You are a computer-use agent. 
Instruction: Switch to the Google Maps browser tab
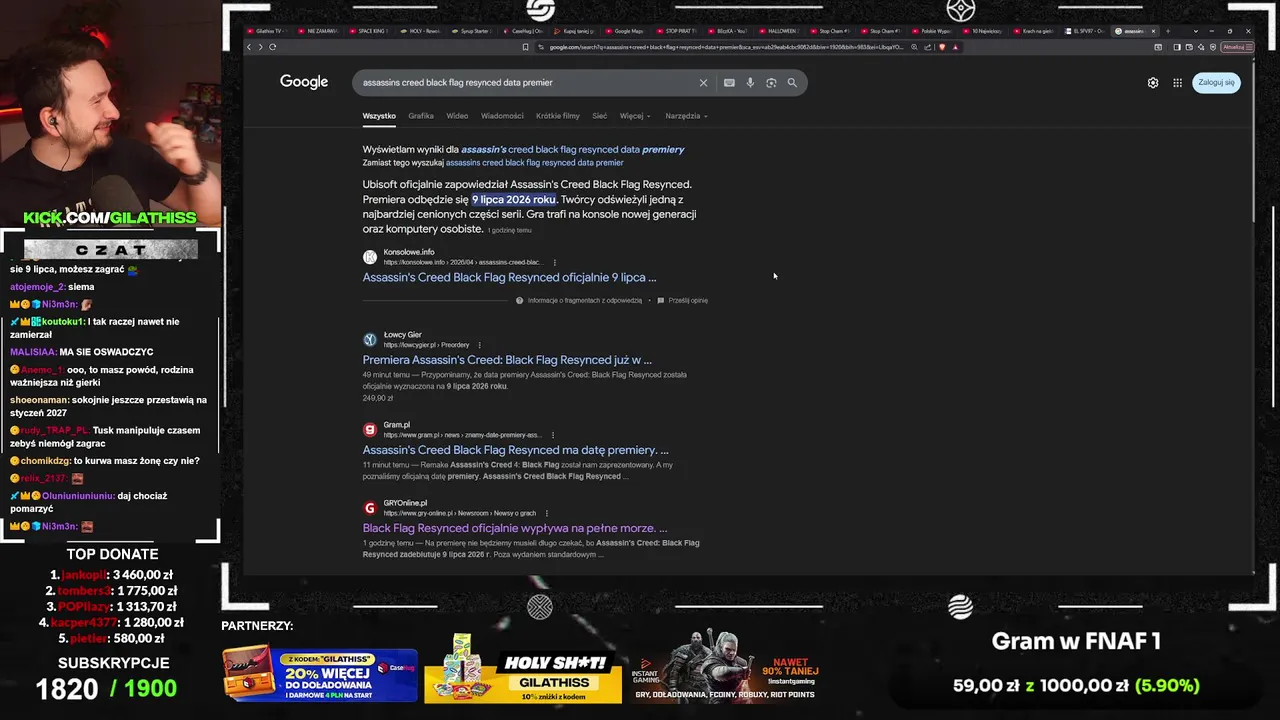624,31
